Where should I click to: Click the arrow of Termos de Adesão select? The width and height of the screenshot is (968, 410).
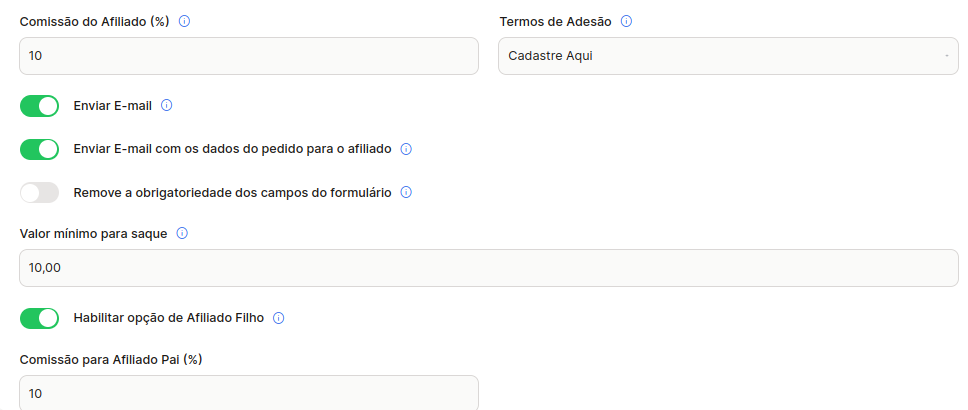pyautogui.click(x=946, y=56)
